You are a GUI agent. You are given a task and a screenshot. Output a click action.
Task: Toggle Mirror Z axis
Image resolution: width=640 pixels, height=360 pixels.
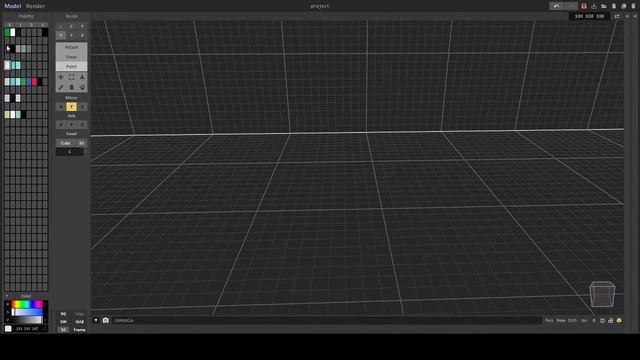(82, 107)
